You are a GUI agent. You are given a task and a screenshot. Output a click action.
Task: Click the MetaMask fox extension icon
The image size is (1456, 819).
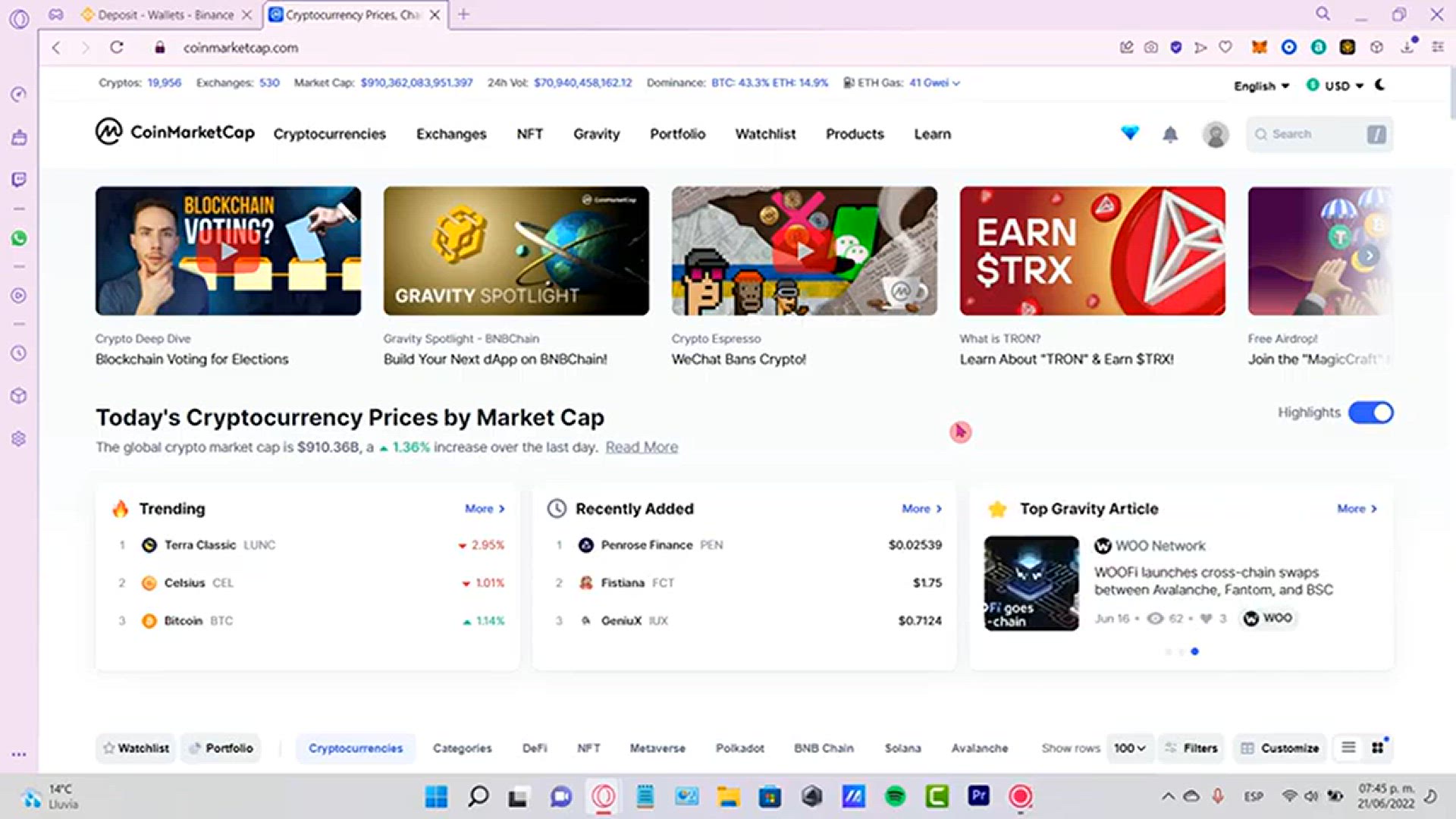[1260, 47]
